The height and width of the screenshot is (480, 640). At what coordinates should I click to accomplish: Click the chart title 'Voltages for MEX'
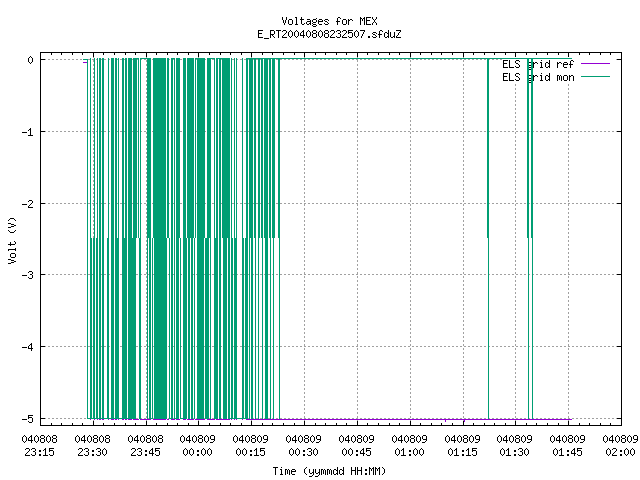[329, 21]
